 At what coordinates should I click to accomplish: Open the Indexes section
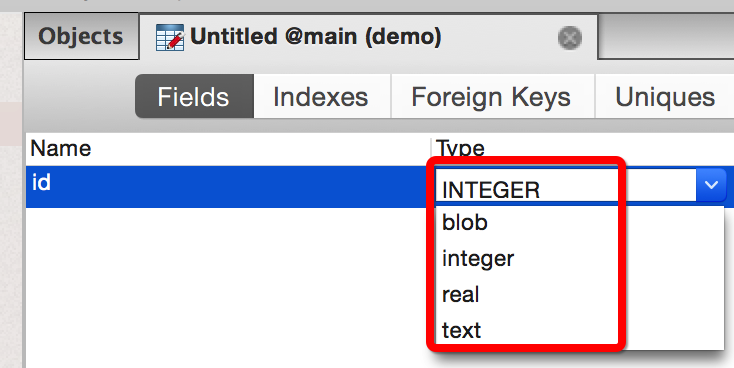pyautogui.click(x=321, y=96)
